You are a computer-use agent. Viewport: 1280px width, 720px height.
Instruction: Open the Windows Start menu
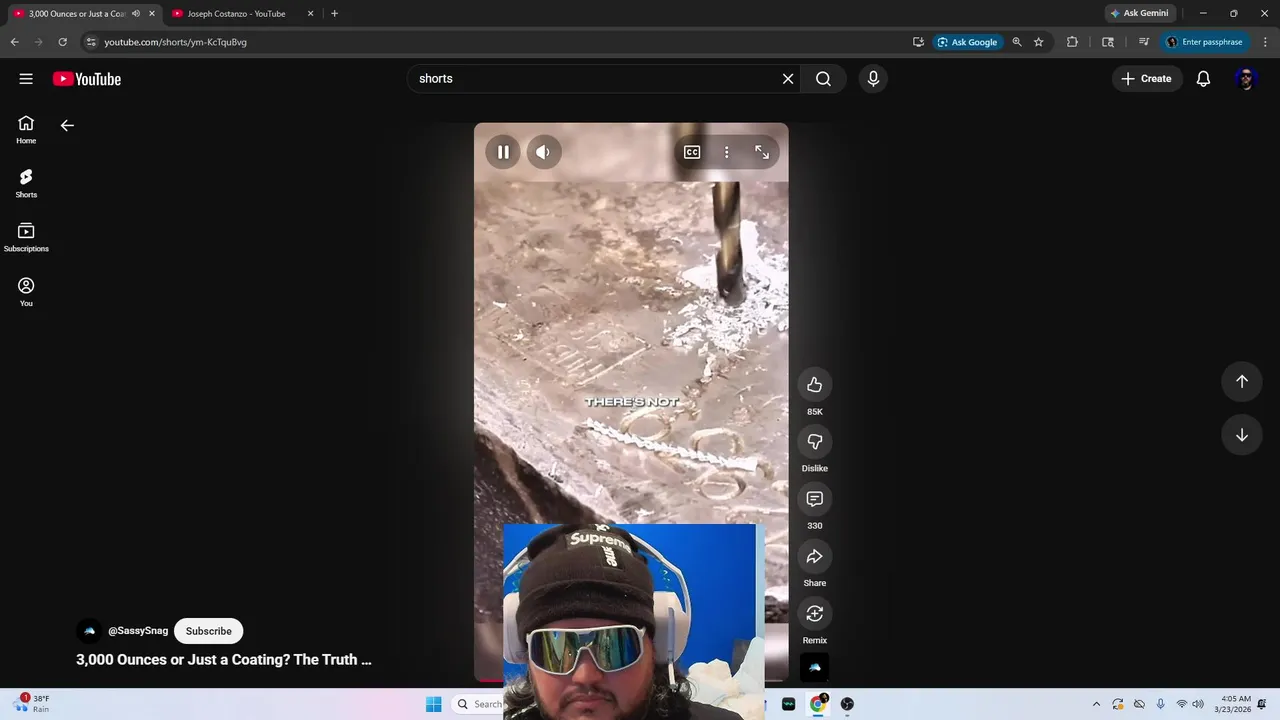(433, 704)
